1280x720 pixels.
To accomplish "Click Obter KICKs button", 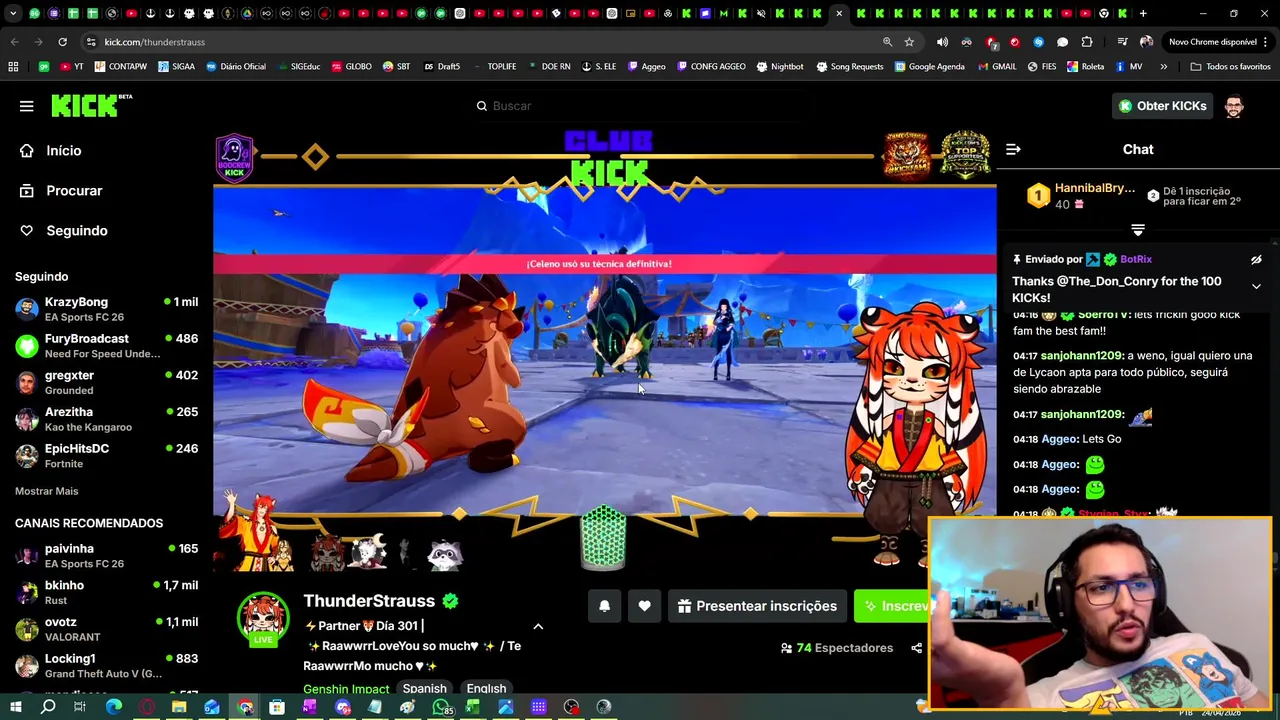I will (x=1162, y=106).
